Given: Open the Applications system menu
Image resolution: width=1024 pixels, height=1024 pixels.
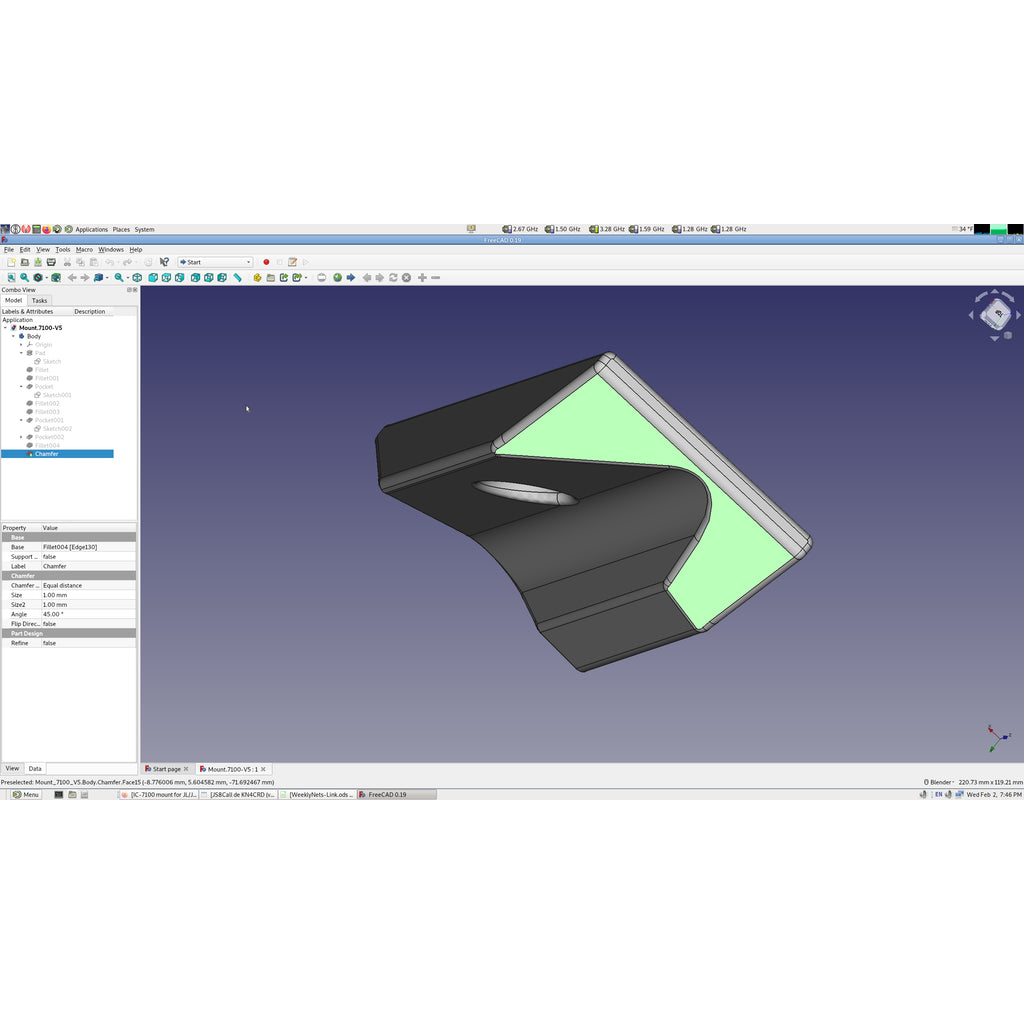Looking at the screenshot, I should (91, 229).
